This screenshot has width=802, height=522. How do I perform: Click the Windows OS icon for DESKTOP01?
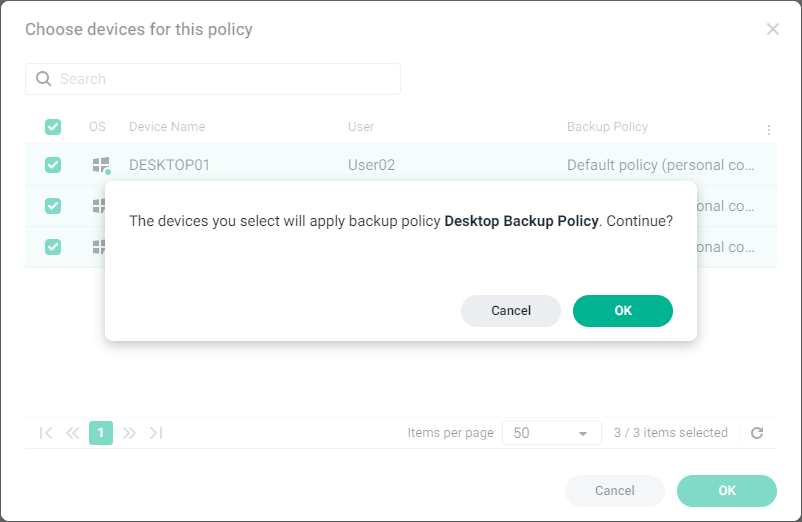[99, 165]
